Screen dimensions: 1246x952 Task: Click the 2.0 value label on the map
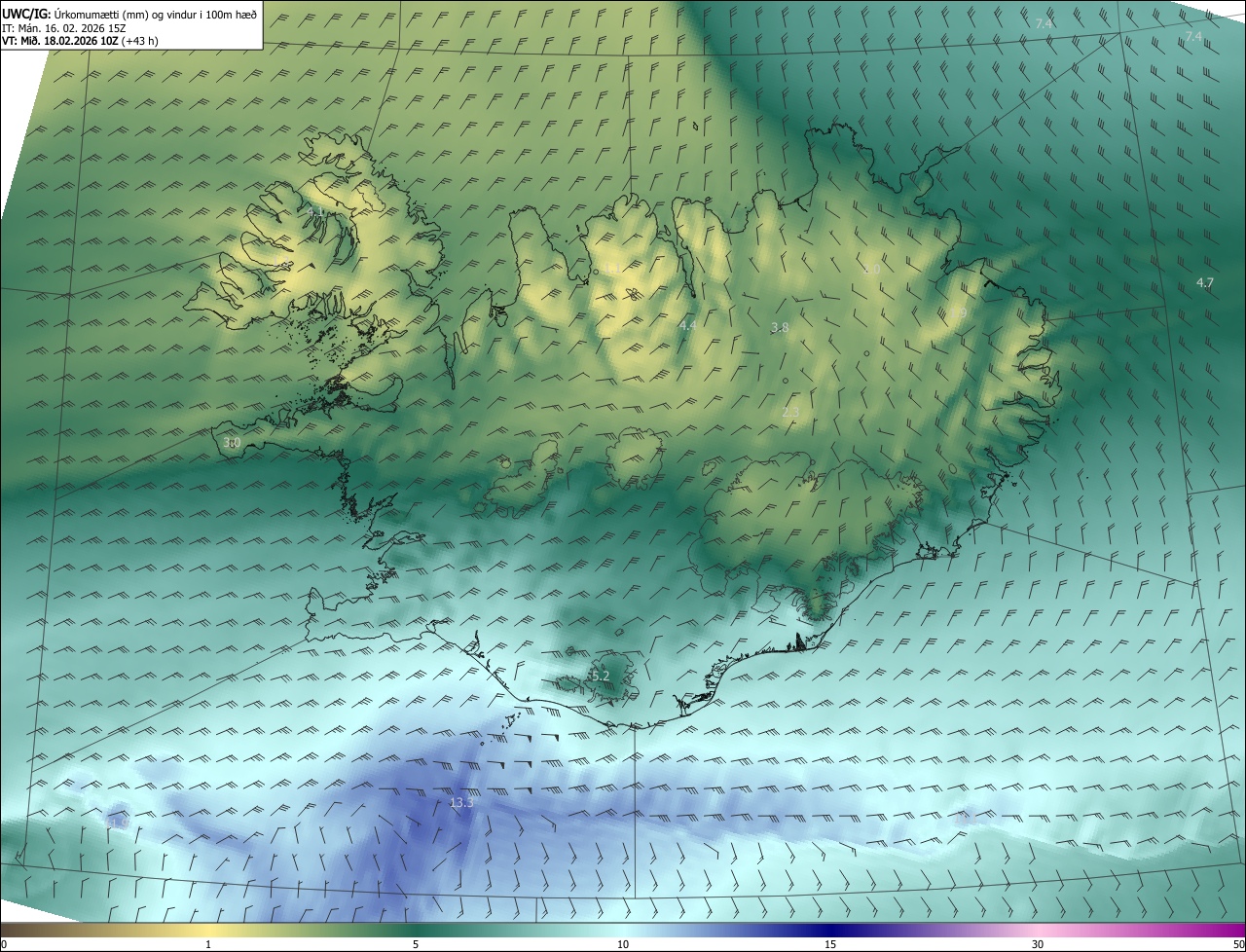pos(871,269)
